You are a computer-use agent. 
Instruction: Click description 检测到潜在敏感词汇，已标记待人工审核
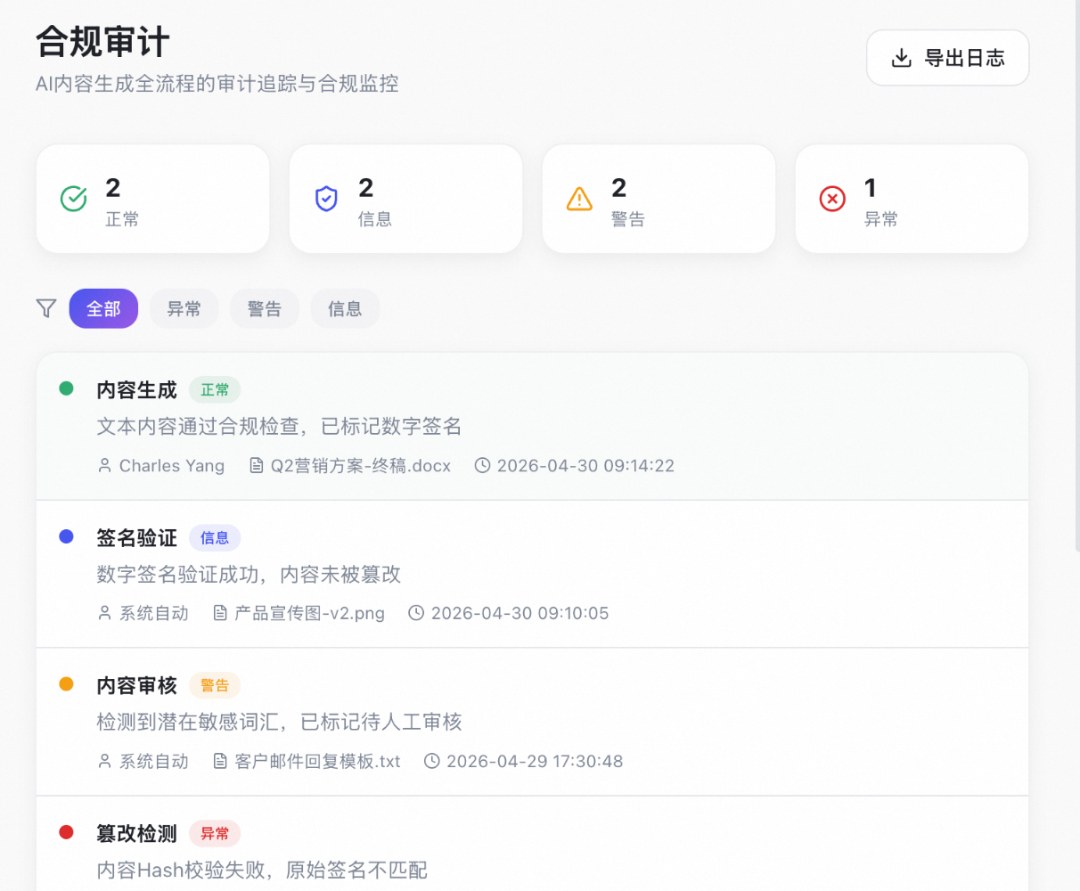(x=279, y=722)
